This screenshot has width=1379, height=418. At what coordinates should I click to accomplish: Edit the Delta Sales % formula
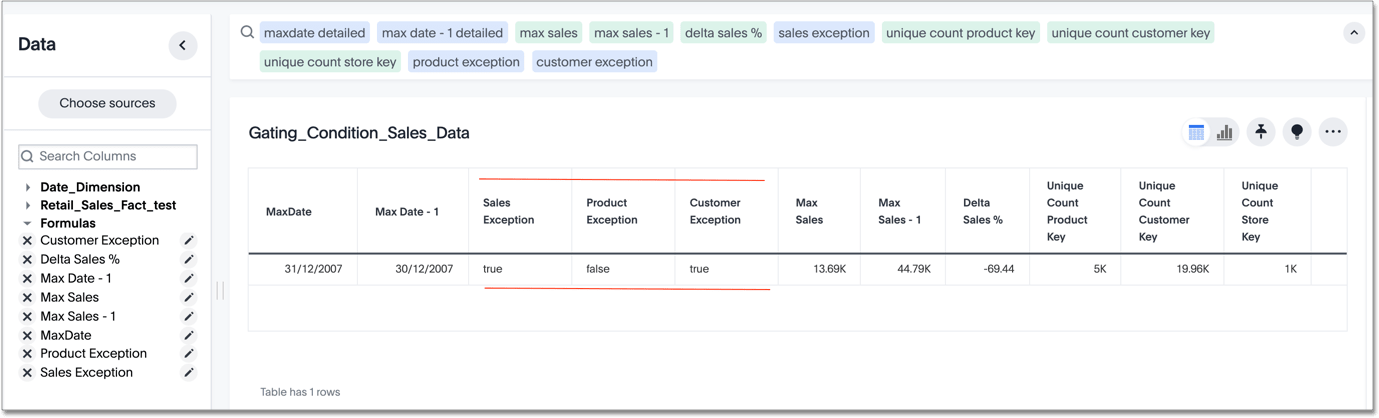click(188, 259)
